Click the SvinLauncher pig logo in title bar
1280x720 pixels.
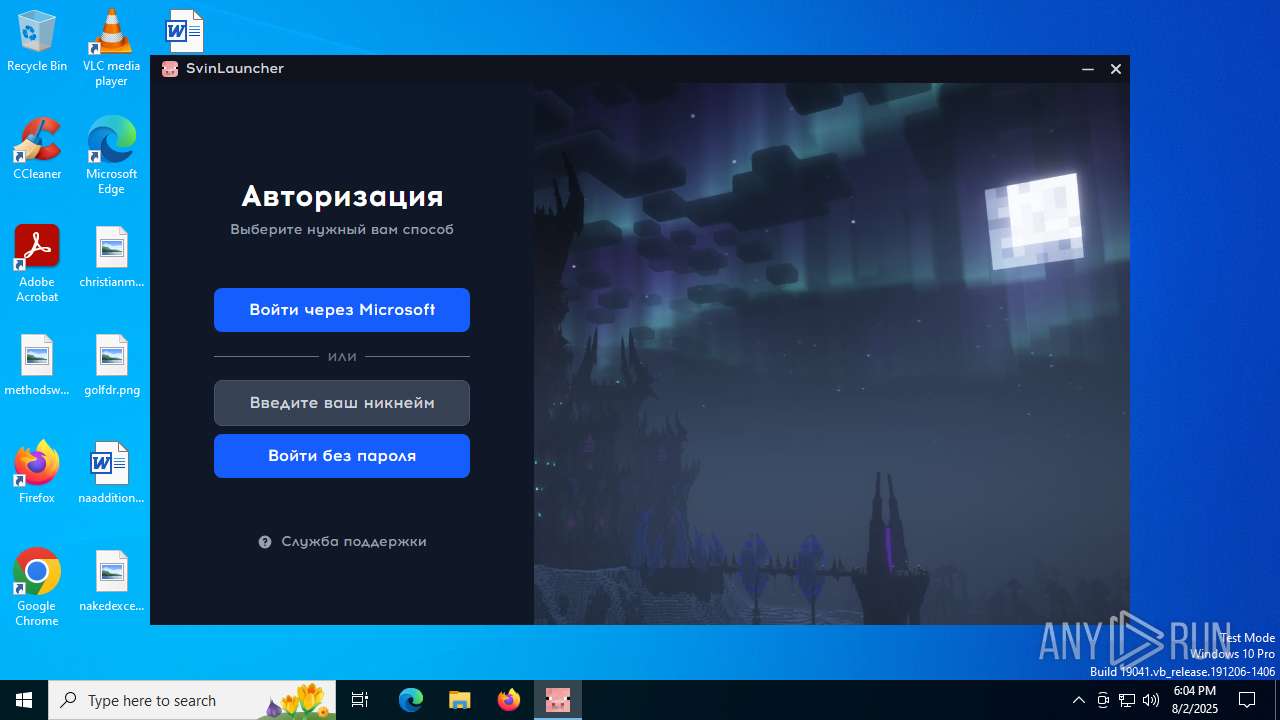click(170, 69)
